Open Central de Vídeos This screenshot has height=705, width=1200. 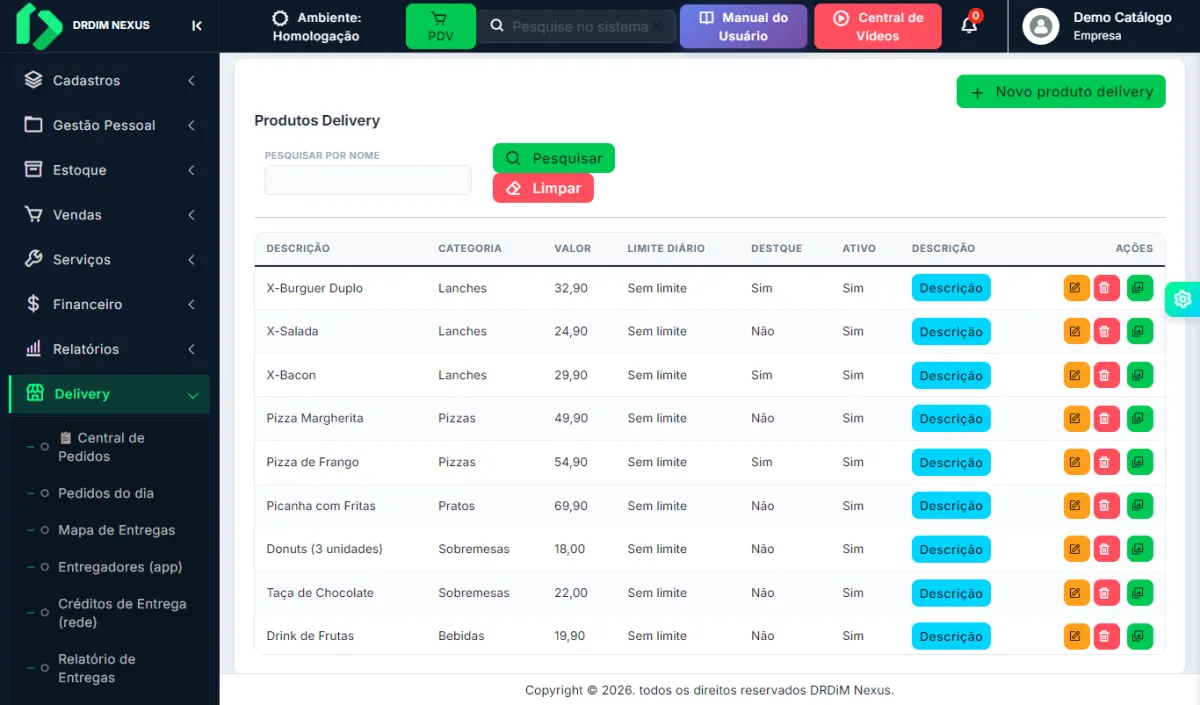(x=878, y=26)
